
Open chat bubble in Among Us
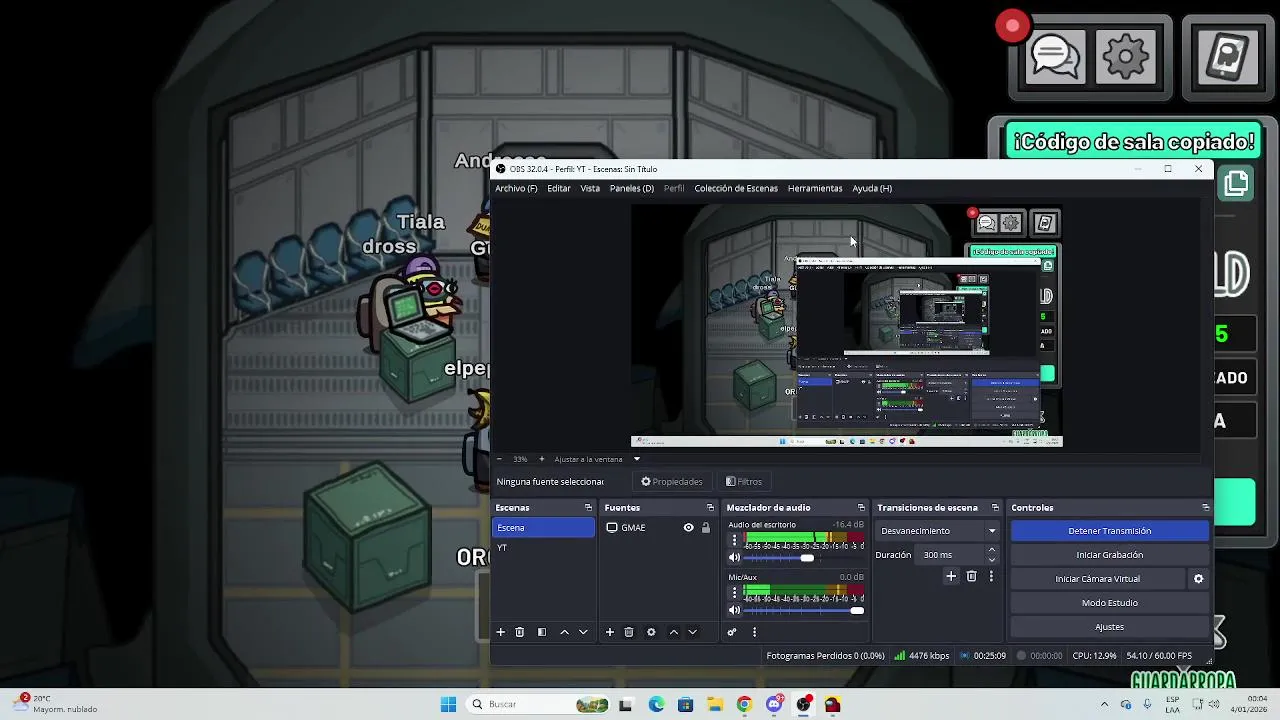click(x=1054, y=57)
